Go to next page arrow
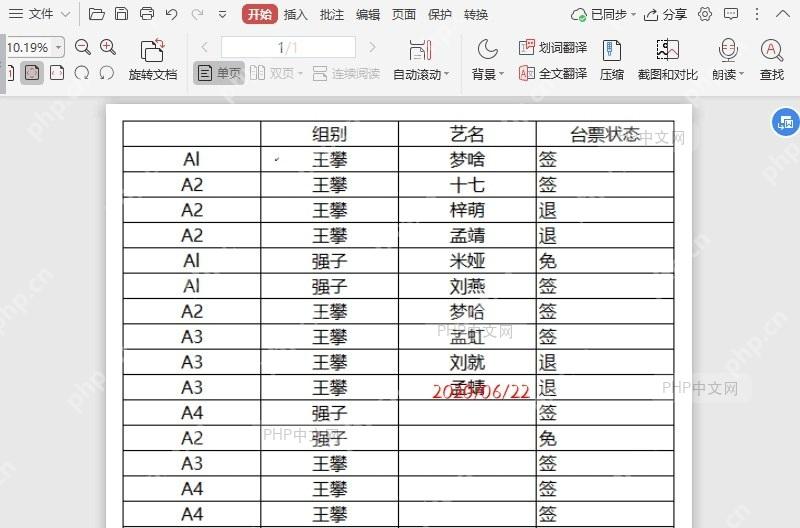800x528 pixels. (372, 47)
